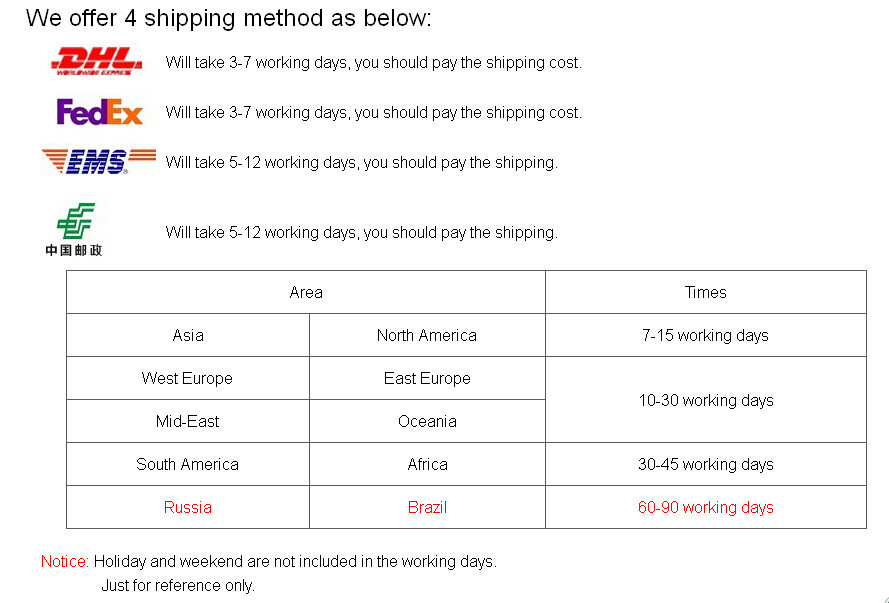This screenshot has width=889, height=603.
Task: Click the Area column header
Action: coord(306,293)
